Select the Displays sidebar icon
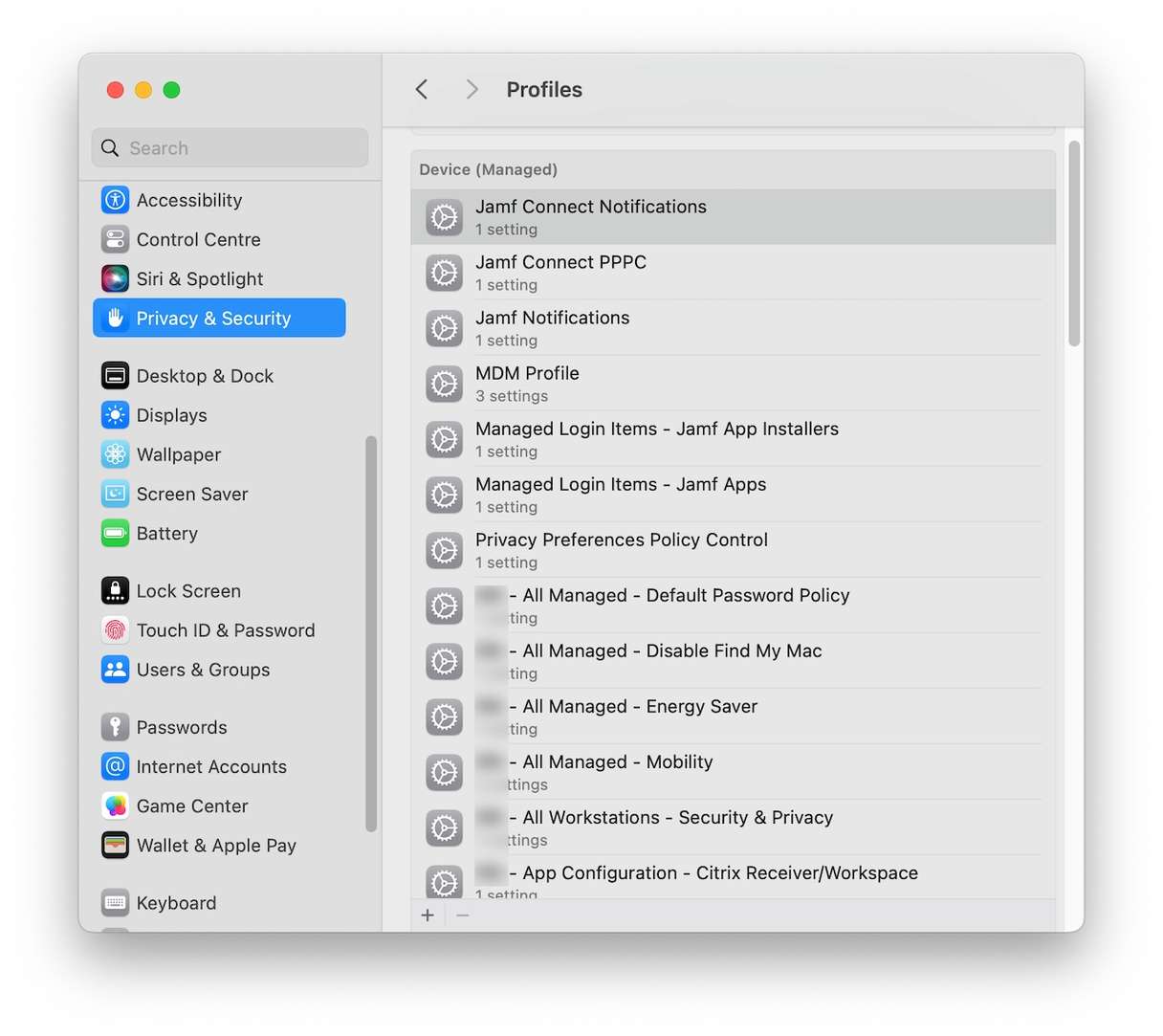 [x=115, y=415]
